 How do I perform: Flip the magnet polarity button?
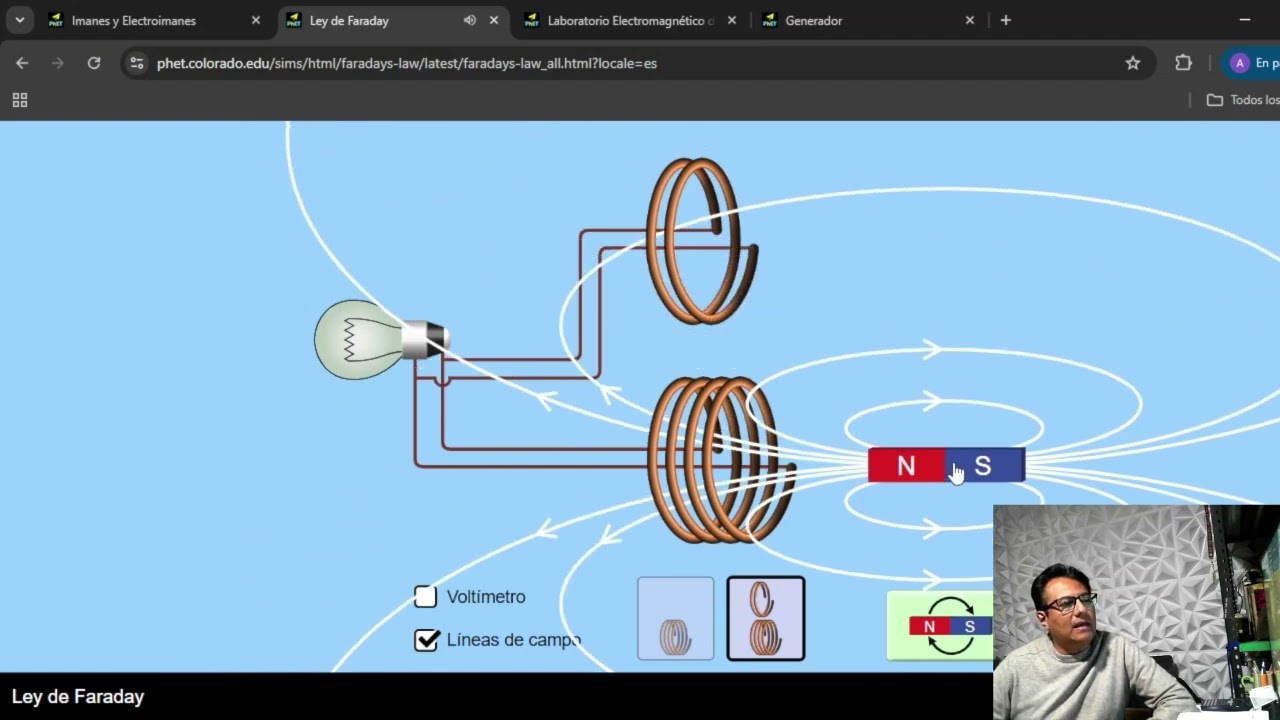tap(941, 626)
